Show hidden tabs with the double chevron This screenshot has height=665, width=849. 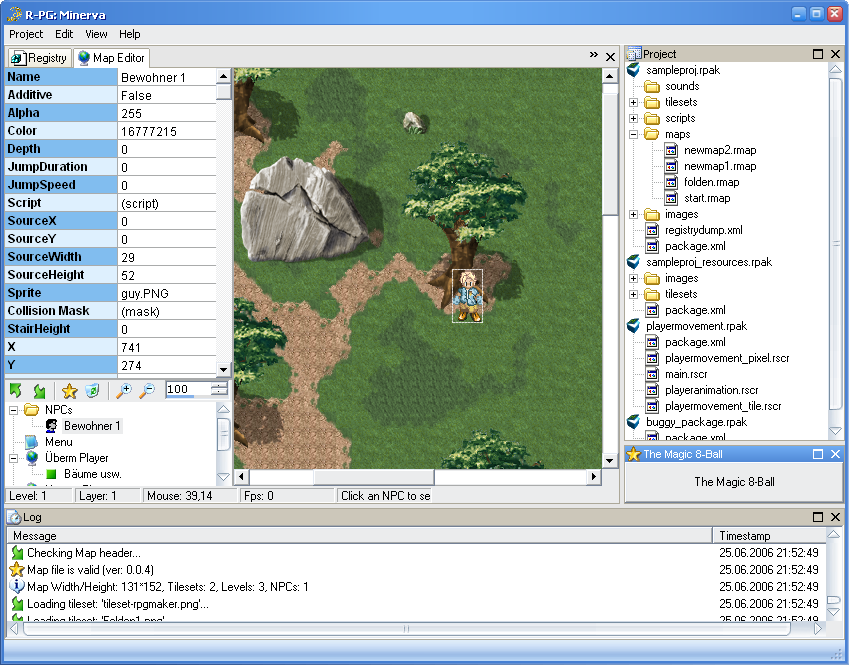(x=593, y=55)
